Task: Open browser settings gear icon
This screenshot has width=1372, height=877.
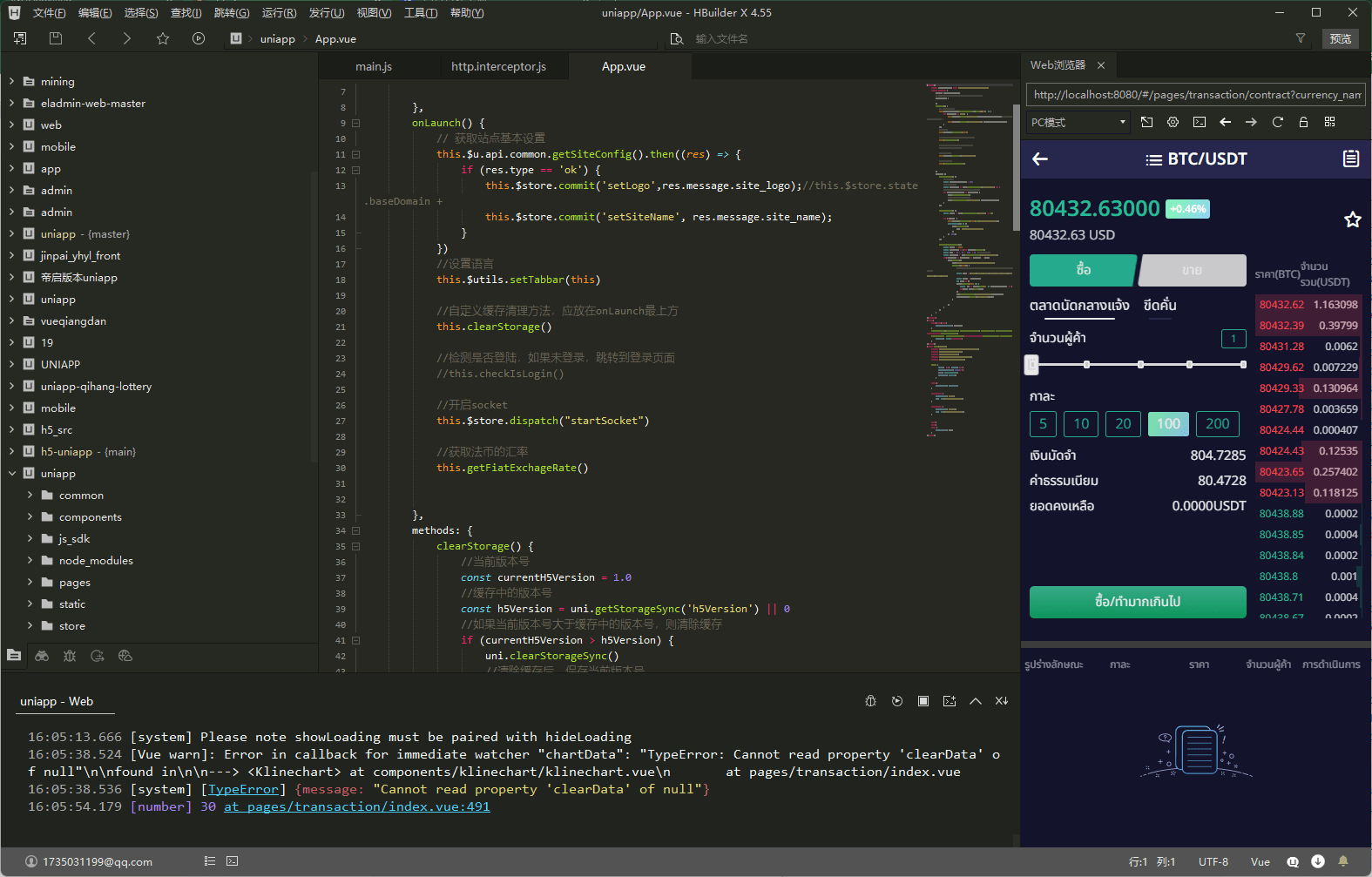Action: [1173, 122]
